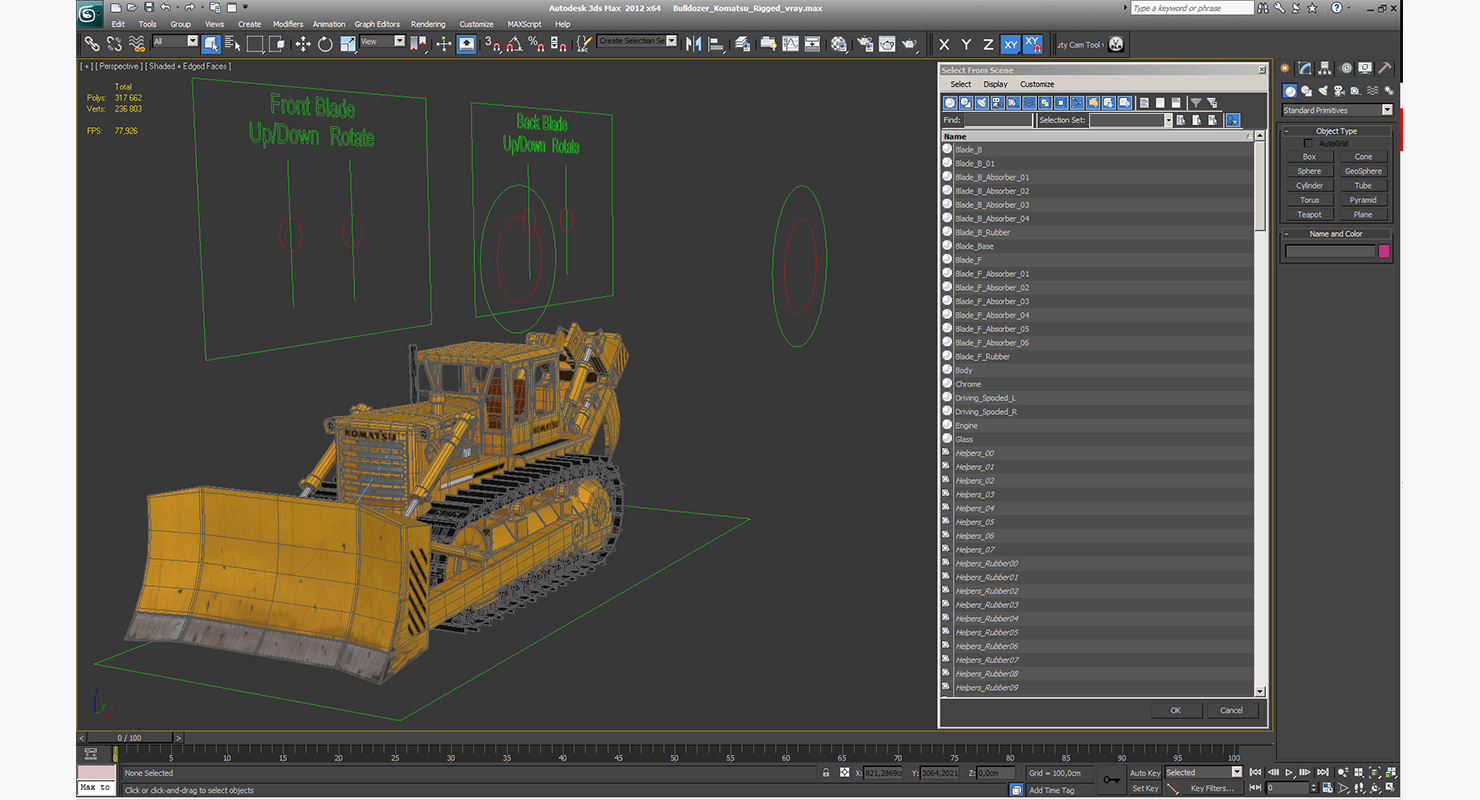Sort list by Name column header

pos(1097,136)
